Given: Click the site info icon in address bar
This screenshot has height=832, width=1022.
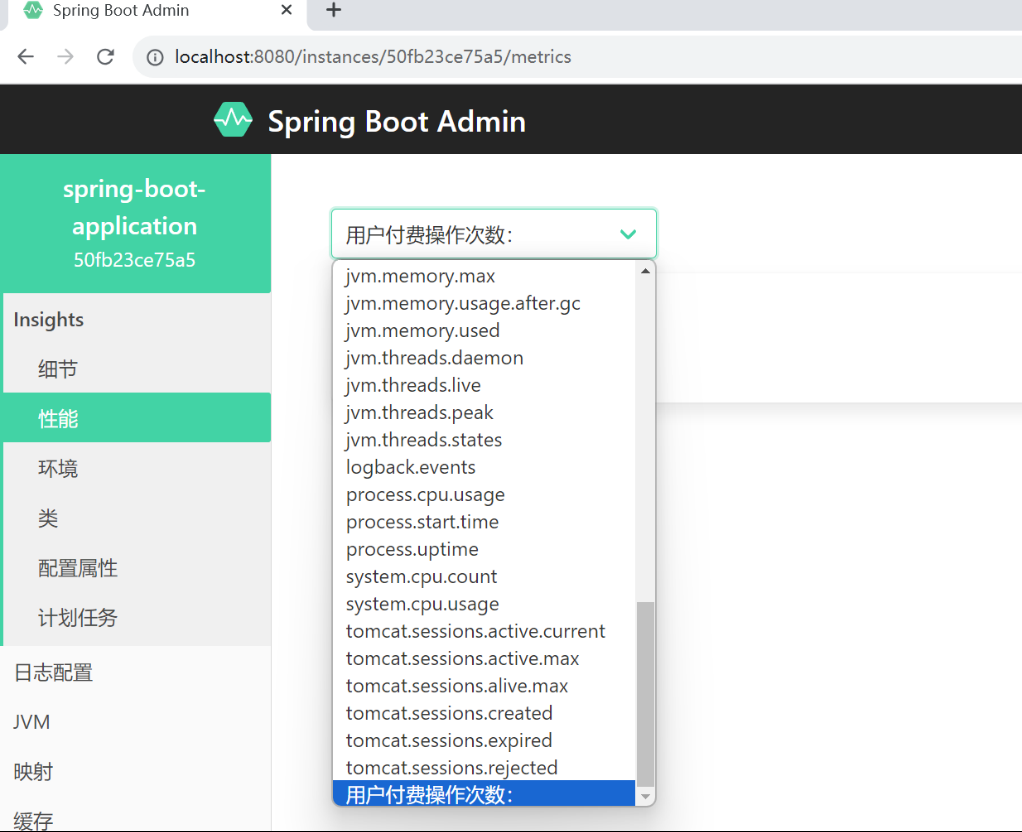Looking at the screenshot, I should coord(155,57).
